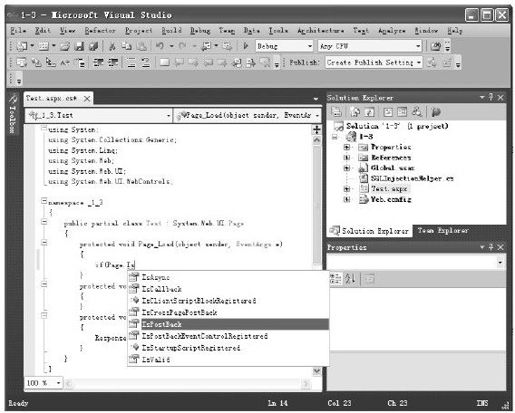Click the Cut toolbar icon
This screenshot has height=413, width=515.
pyautogui.click(x=112, y=46)
